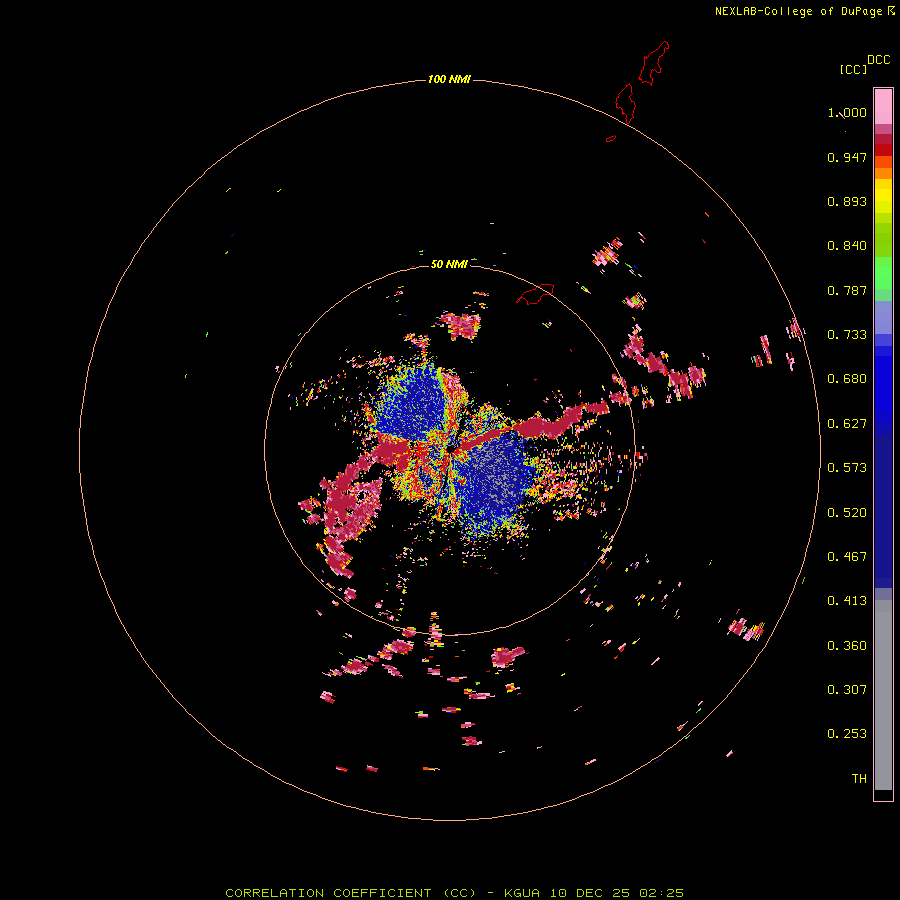The height and width of the screenshot is (900, 900).
Task: Click the Correlation Coefficient KGUA title caption
Action: click(x=454, y=893)
